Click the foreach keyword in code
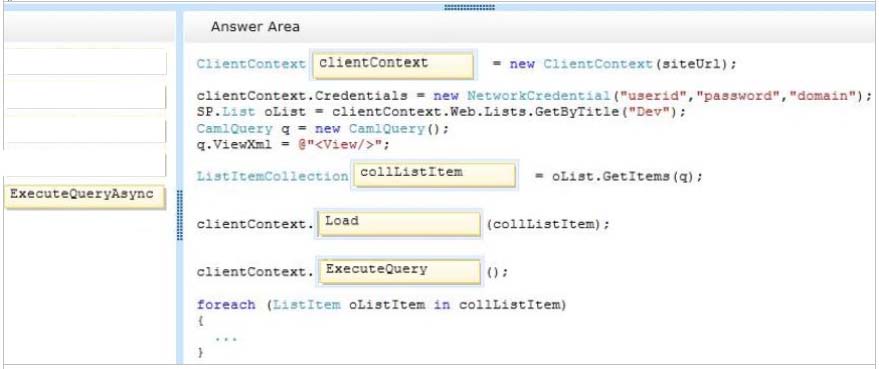The width and height of the screenshot is (879, 369). tap(226, 305)
